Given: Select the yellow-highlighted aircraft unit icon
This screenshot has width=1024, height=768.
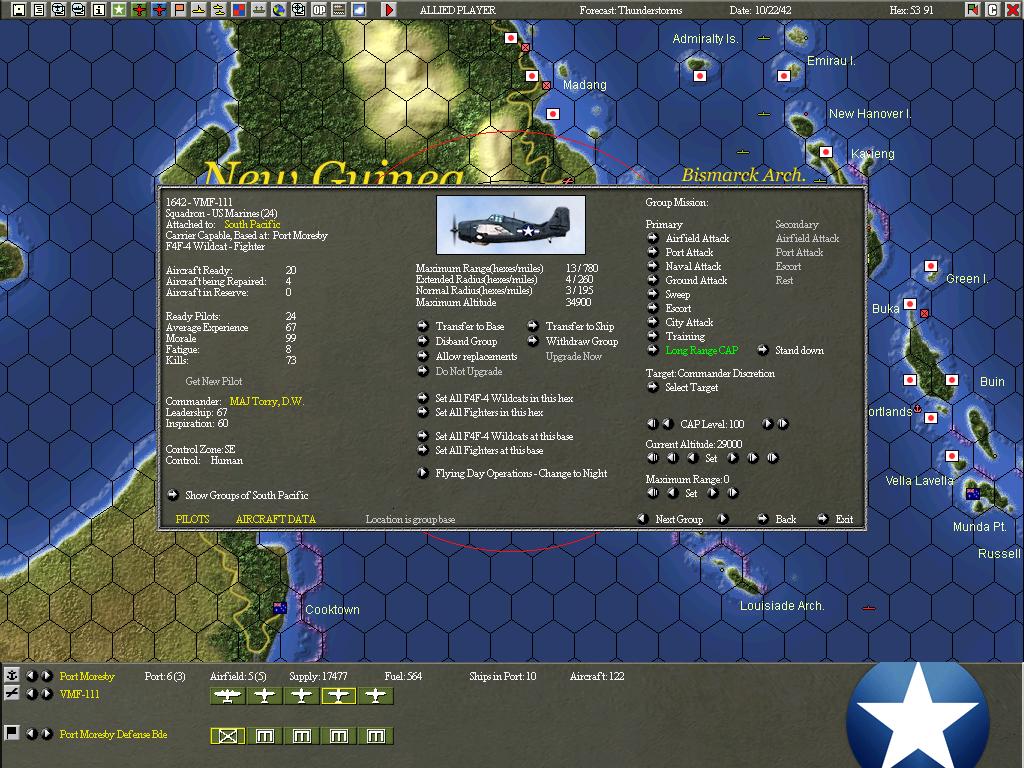Looking at the screenshot, I should pyautogui.click(x=338, y=696).
